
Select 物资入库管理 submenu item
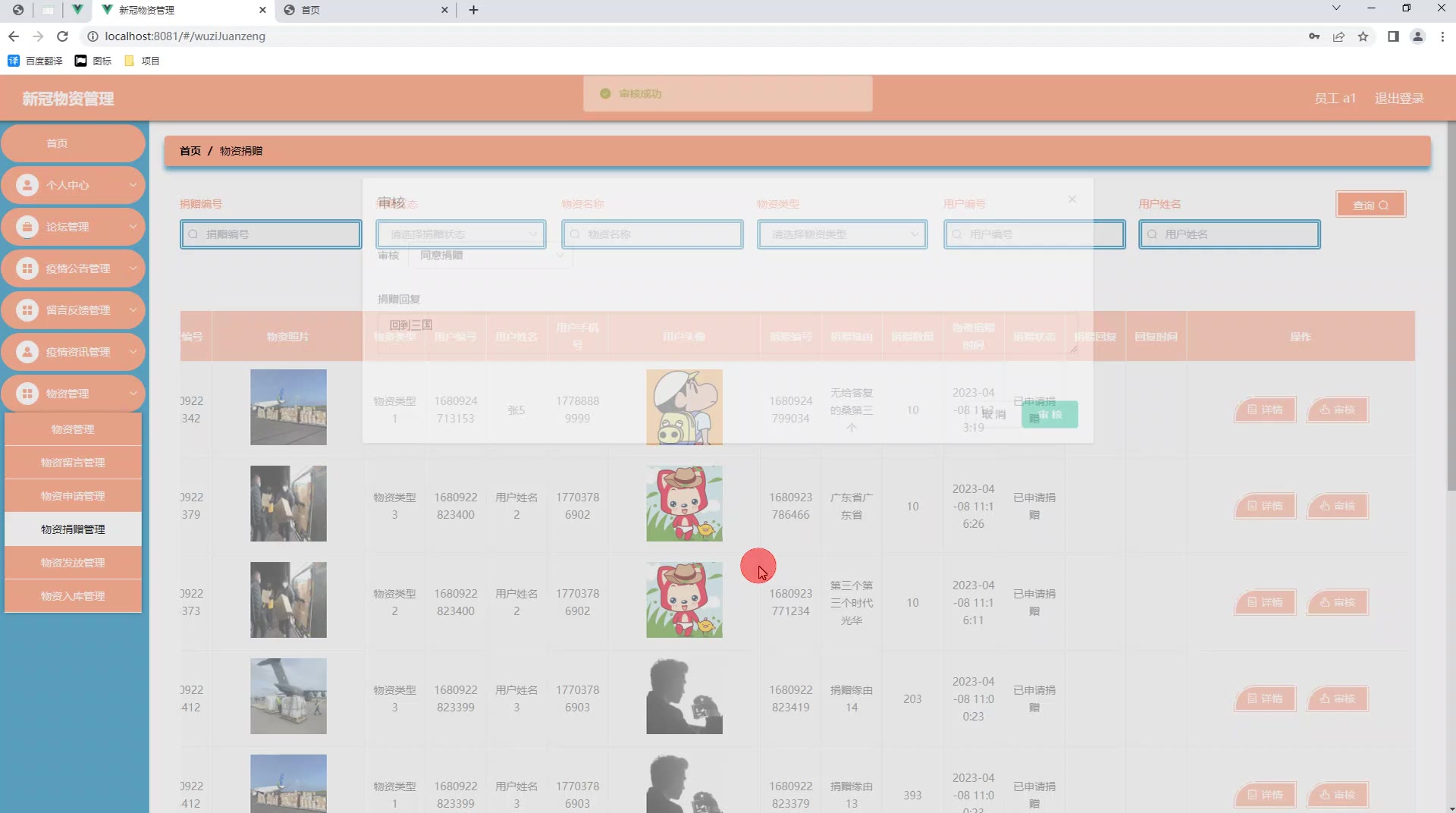pos(73,596)
